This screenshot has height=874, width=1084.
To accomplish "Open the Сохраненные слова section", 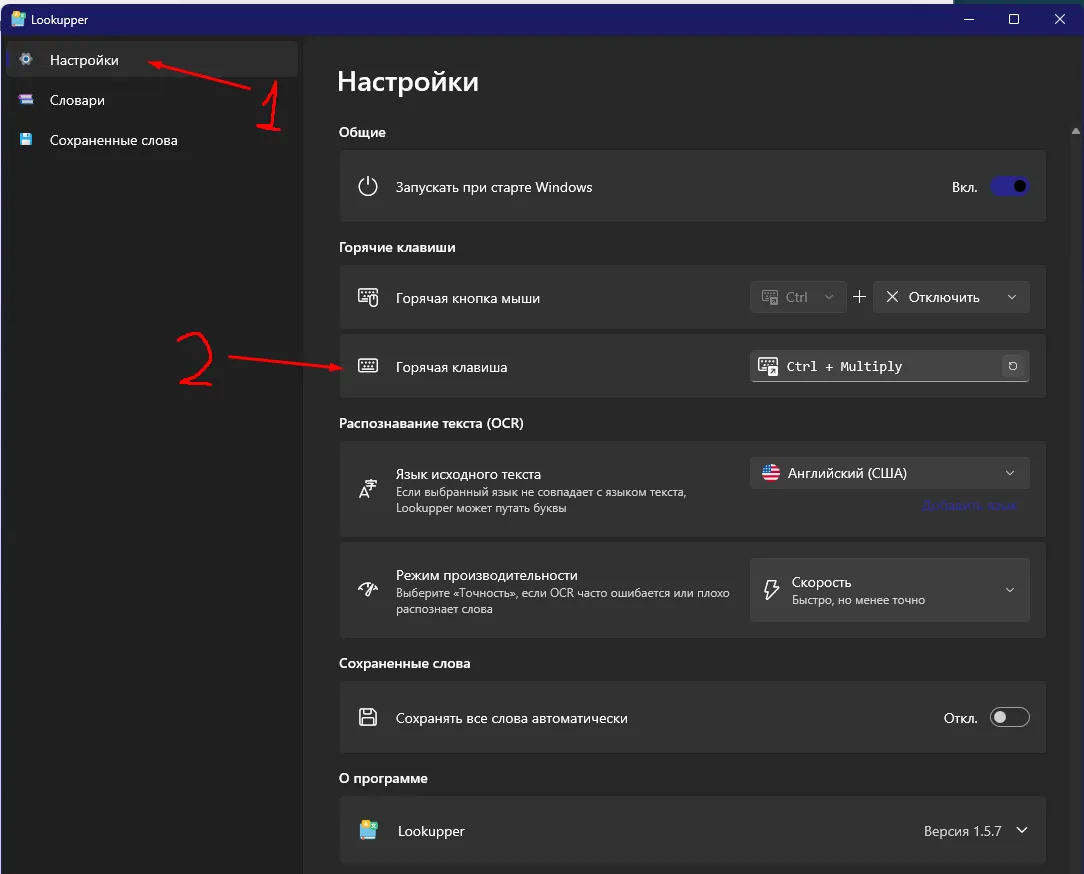I will [x=113, y=140].
